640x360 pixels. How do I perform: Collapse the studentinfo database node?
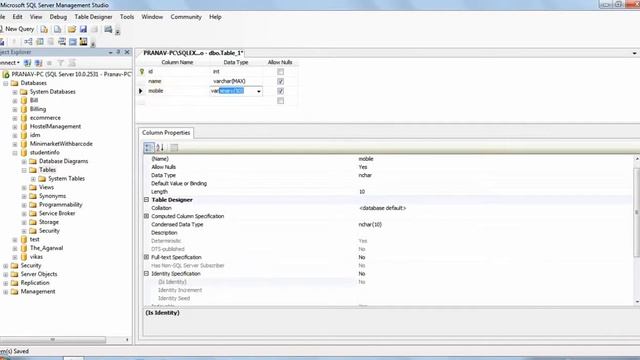coord(15,153)
